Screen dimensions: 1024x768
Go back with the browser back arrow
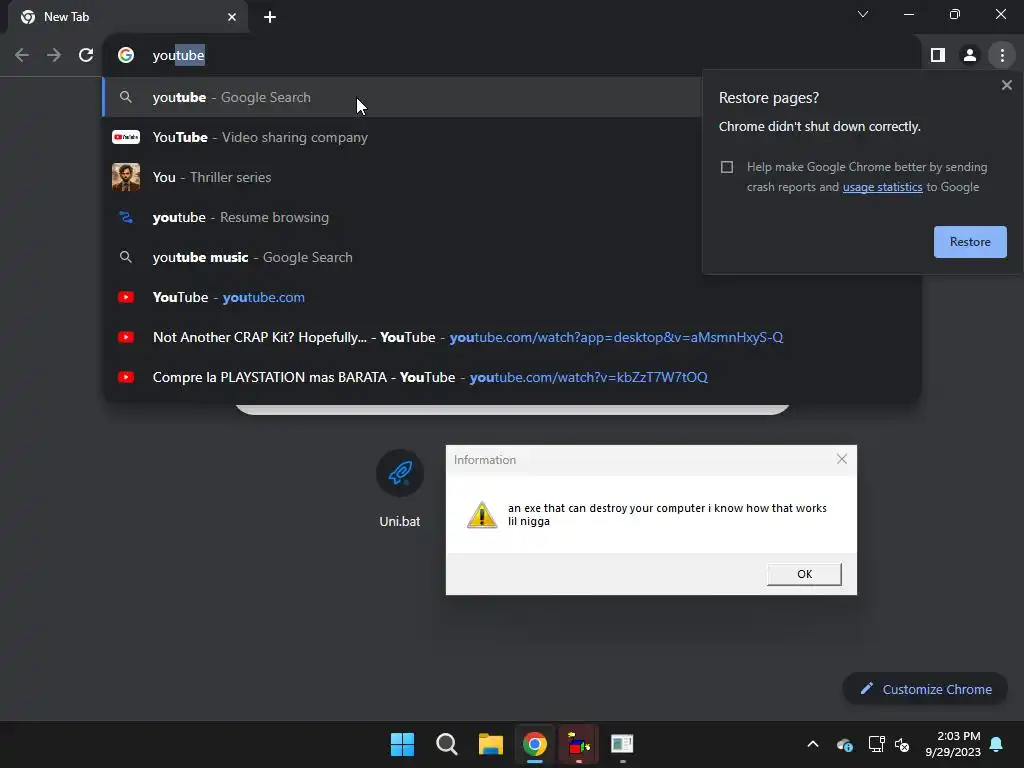tap(22, 56)
